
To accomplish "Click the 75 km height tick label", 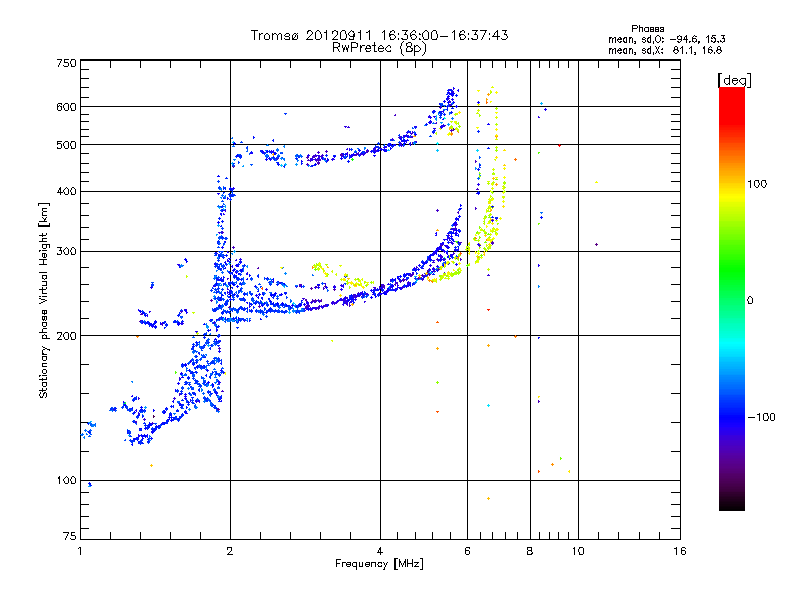I will pyautogui.click(x=70, y=536).
